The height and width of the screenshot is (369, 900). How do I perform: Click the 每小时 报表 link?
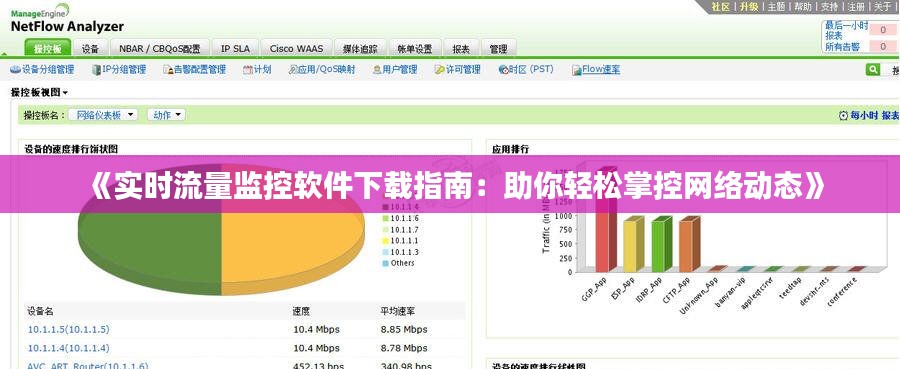(875, 115)
